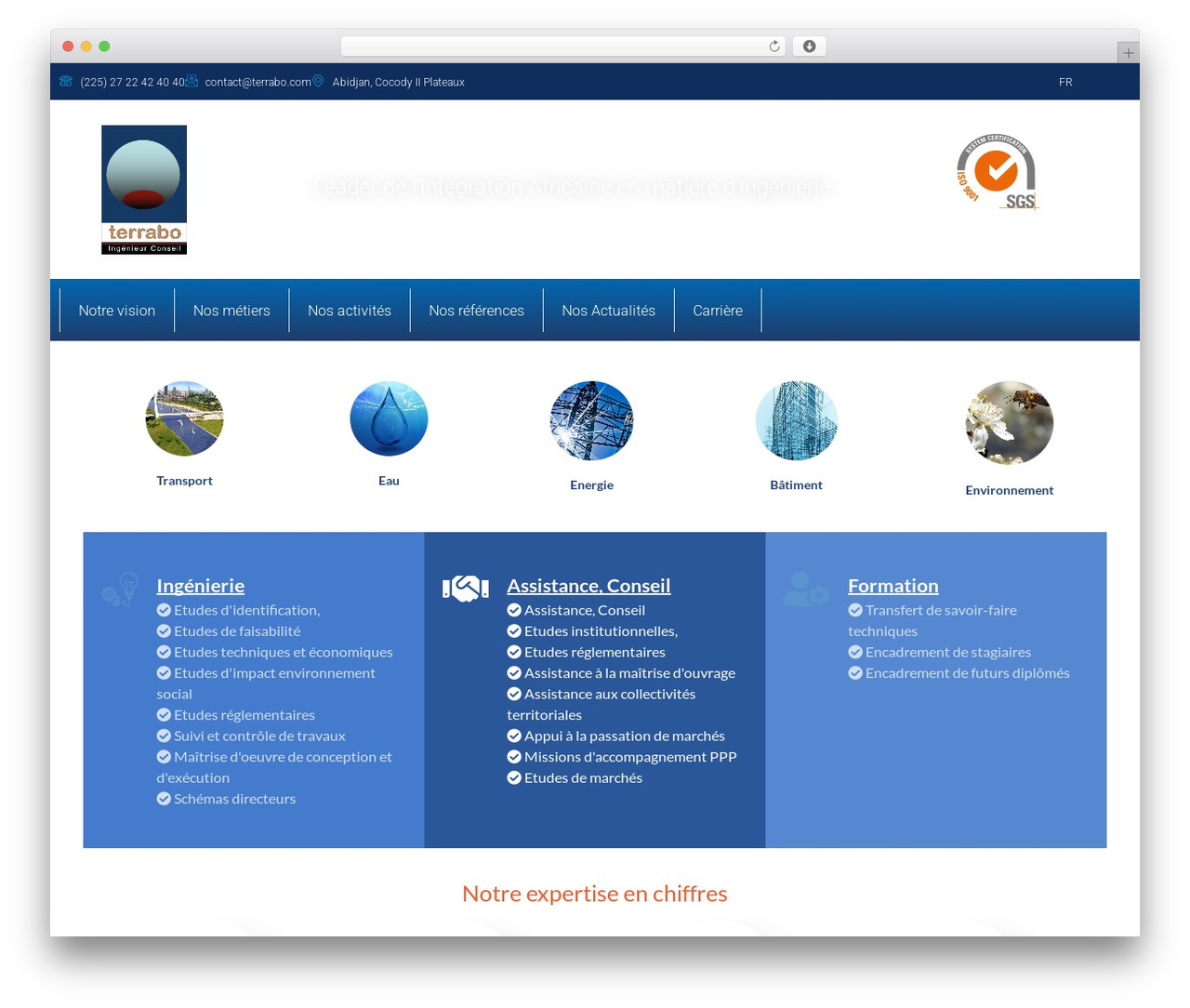Open the Nos références menu
Image resolution: width=1190 pixels, height=1008 pixels.
coord(476,311)
